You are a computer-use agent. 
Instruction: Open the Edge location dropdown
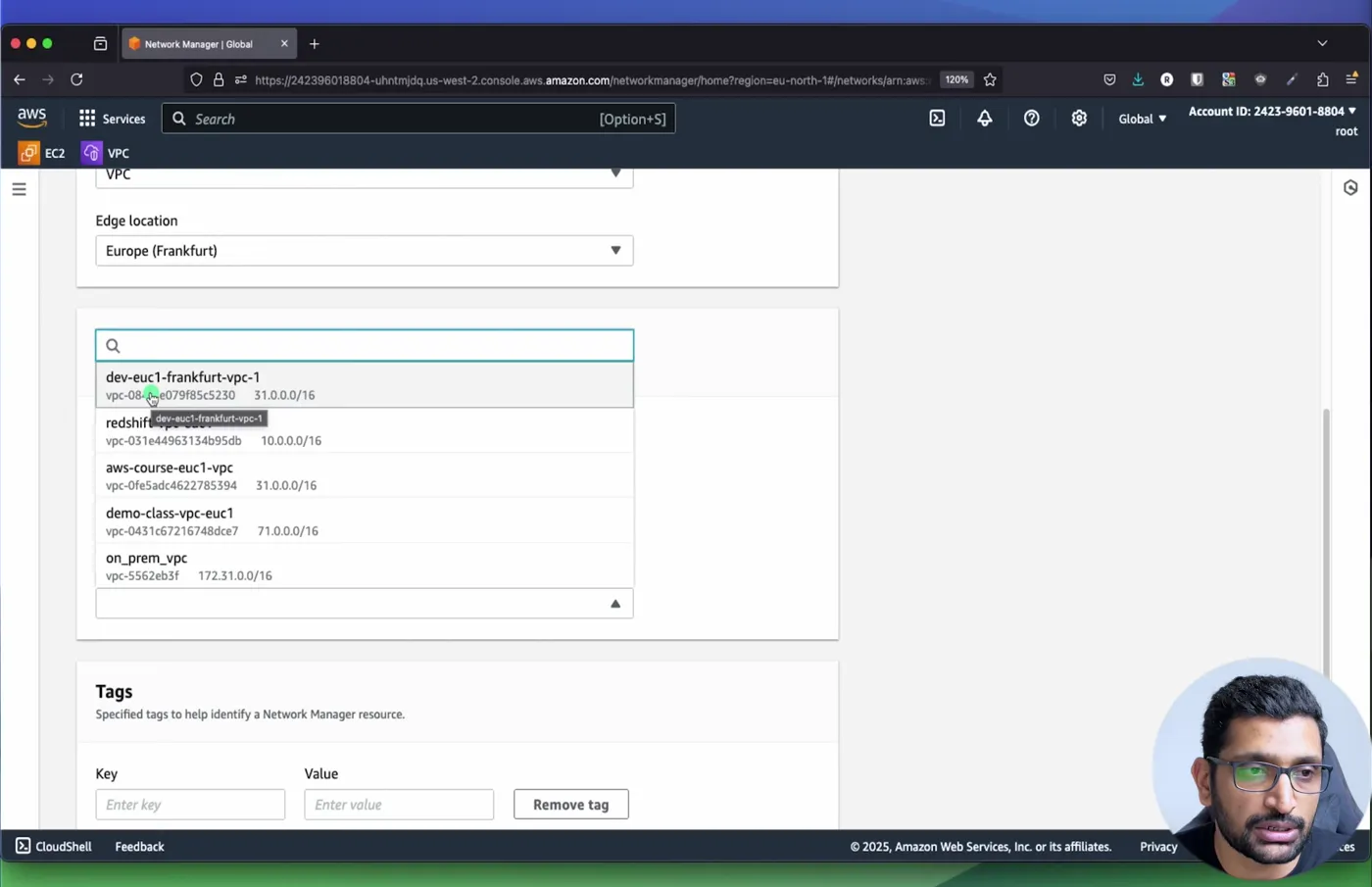[x=365, y=251]
